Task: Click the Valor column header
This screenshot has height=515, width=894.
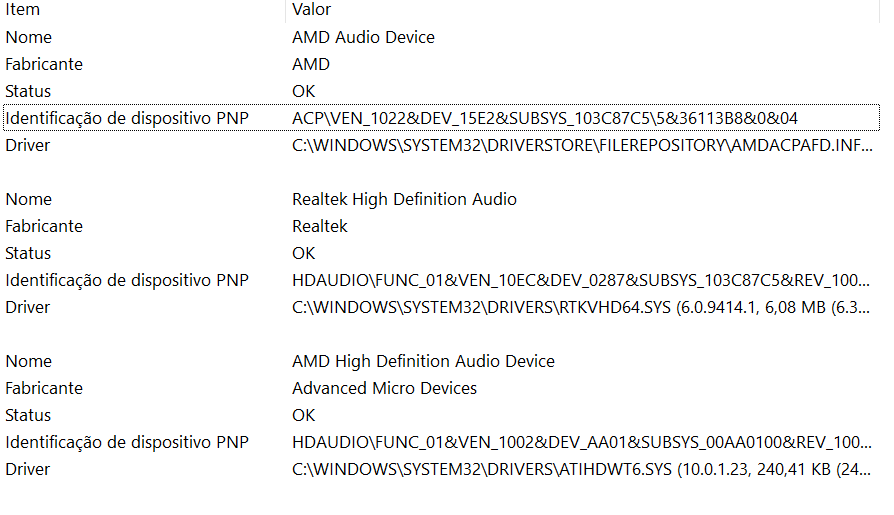Action: 583,10
